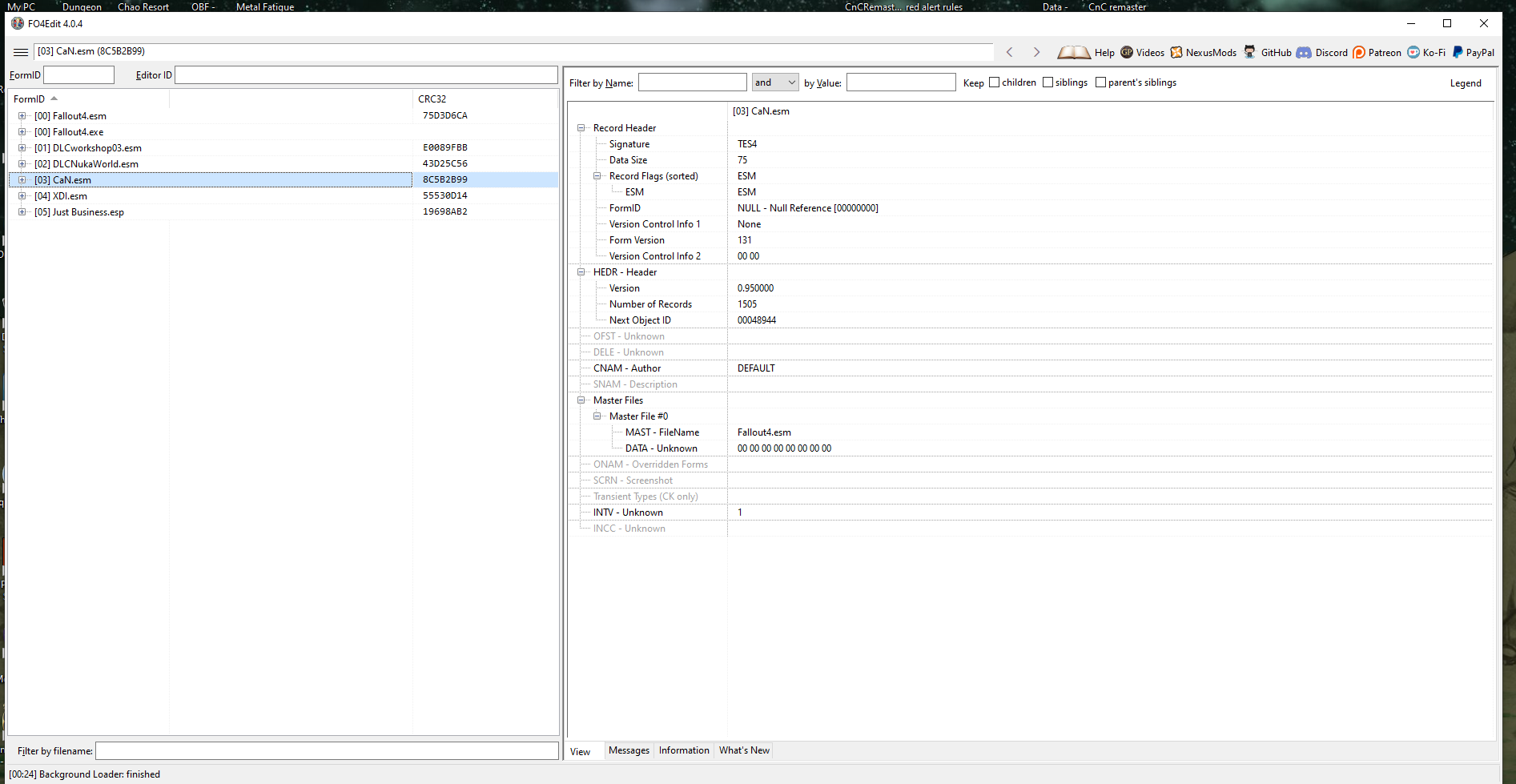Open the GitHub octocat icon
Screen dimensions: 1516x784
point(1249,52)
